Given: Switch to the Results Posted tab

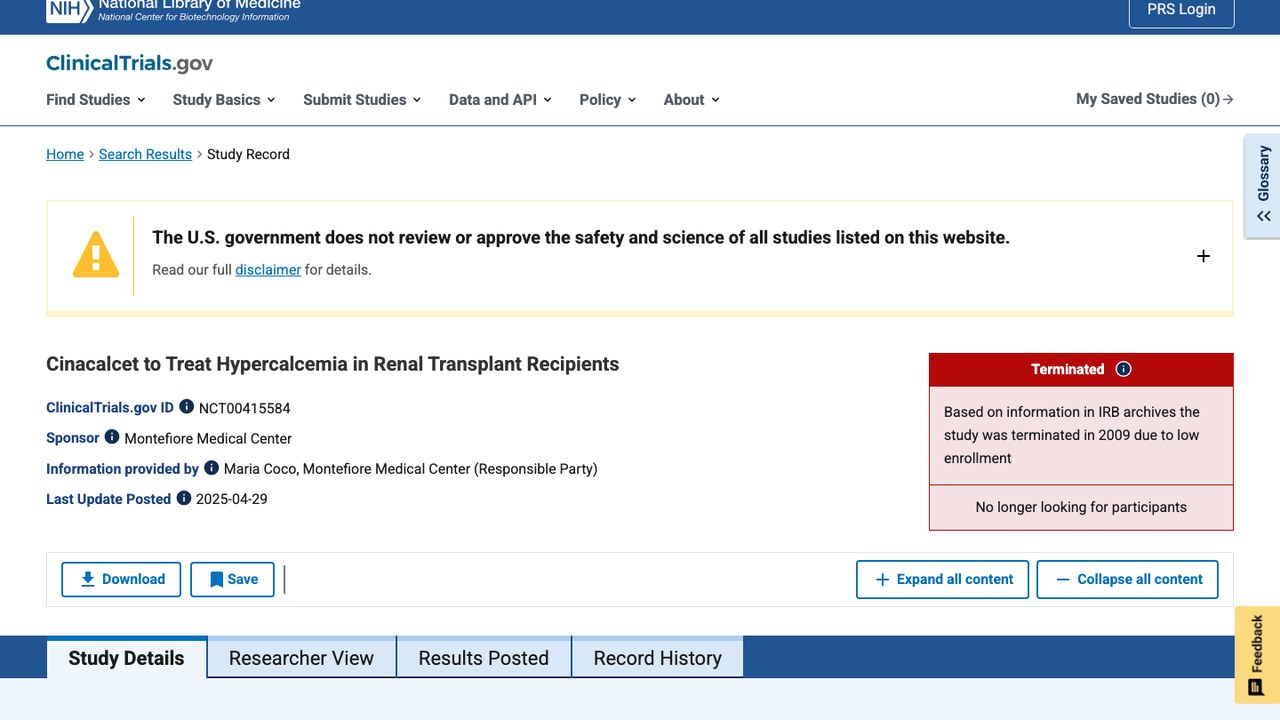Looking at the screenshot, I should [x=484, y=657].
